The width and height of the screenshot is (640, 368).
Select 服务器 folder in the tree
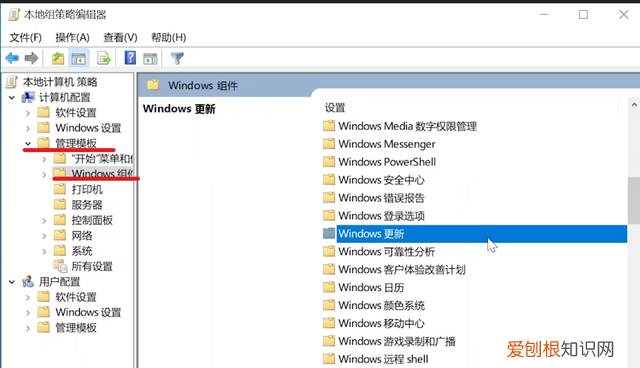(87, 205)
